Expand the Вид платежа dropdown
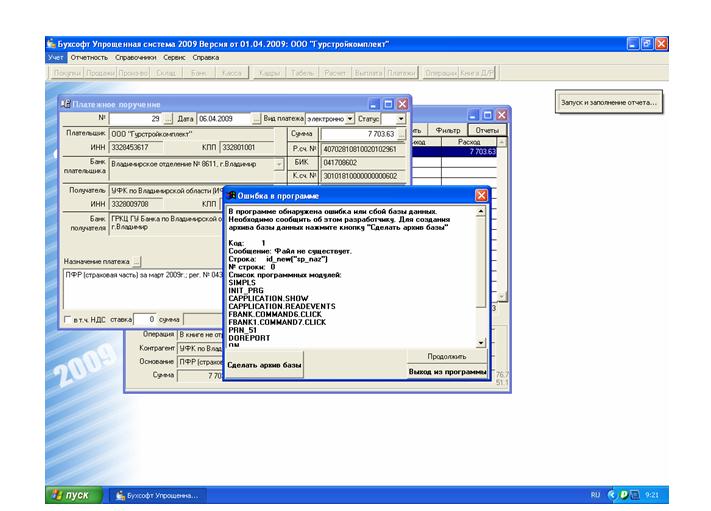 pos(350,119)
